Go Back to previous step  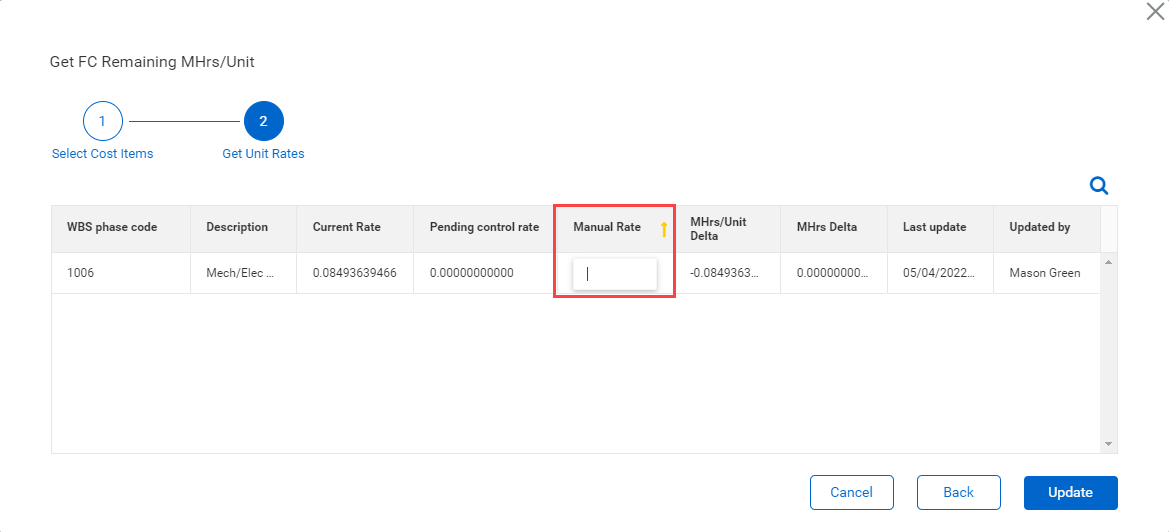[x=958, y=492]
